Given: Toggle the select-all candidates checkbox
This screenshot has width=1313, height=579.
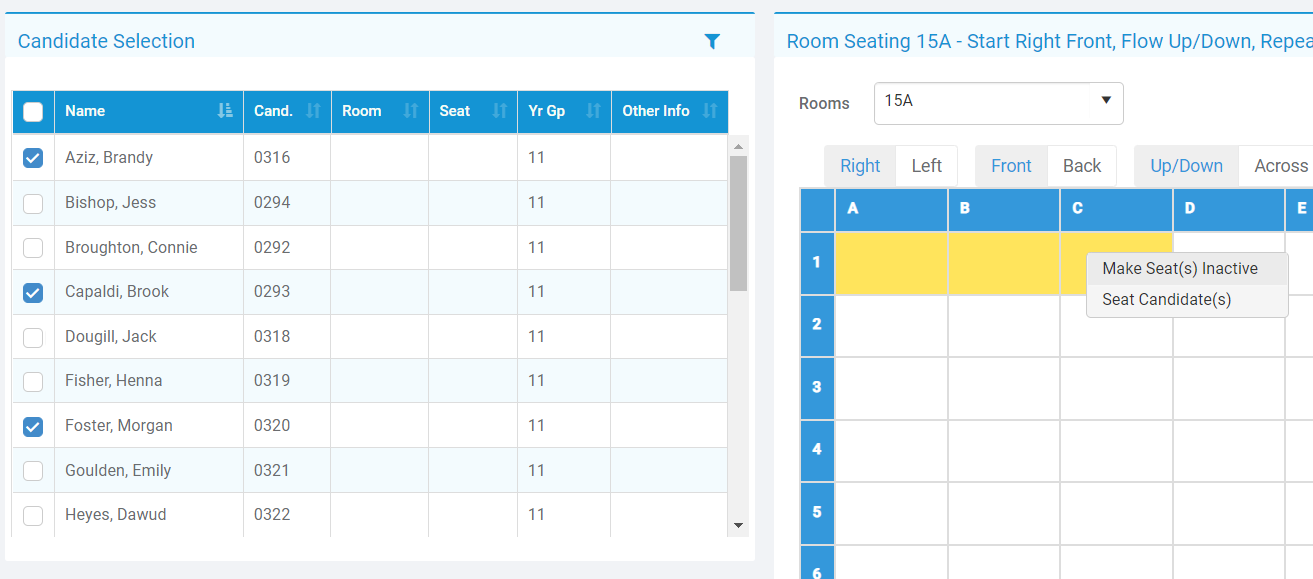Looking at the screenshot, I should [32, 111].
